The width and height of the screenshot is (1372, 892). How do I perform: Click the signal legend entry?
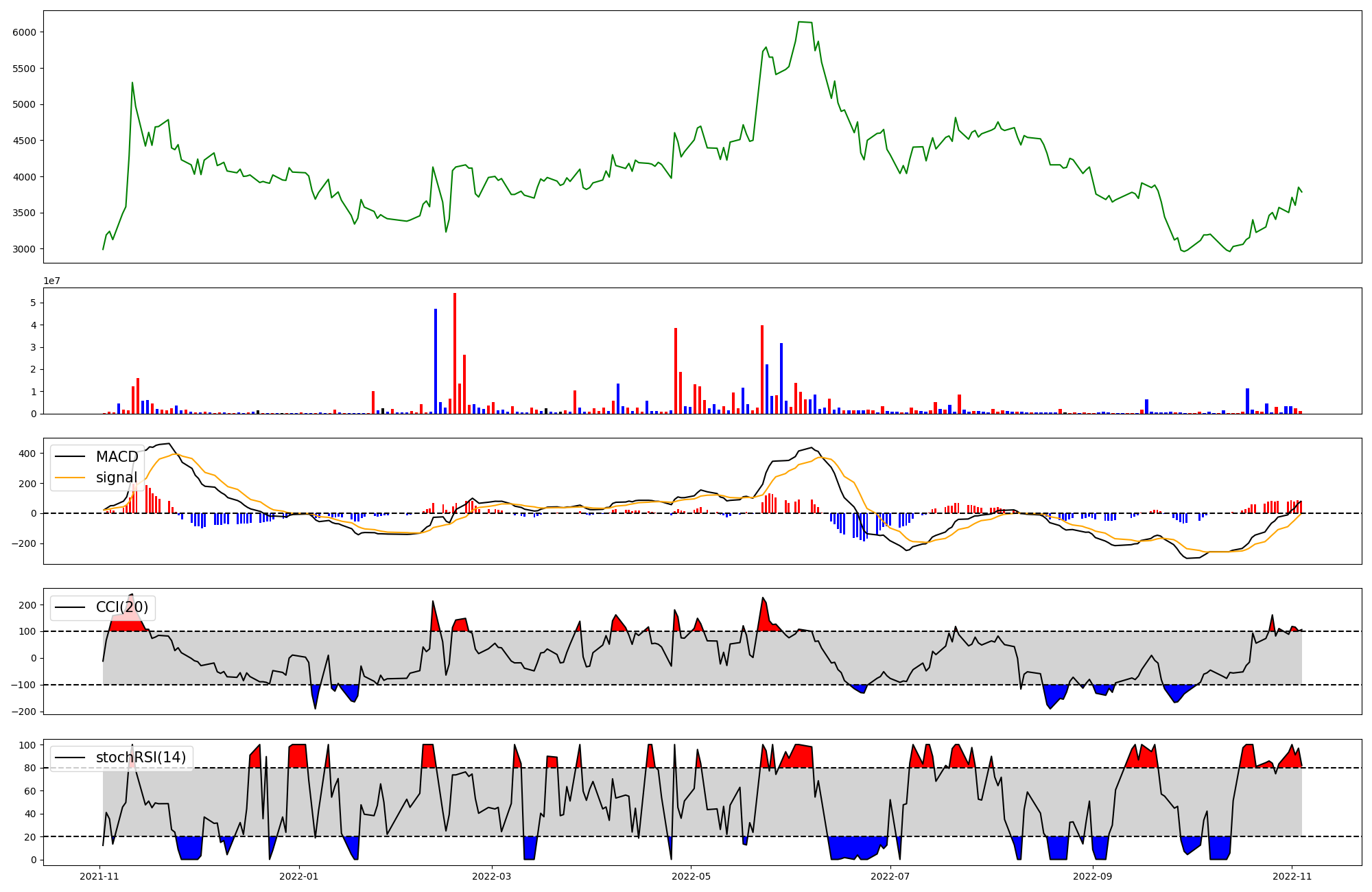pyautogui.click(x=116, y=478)
